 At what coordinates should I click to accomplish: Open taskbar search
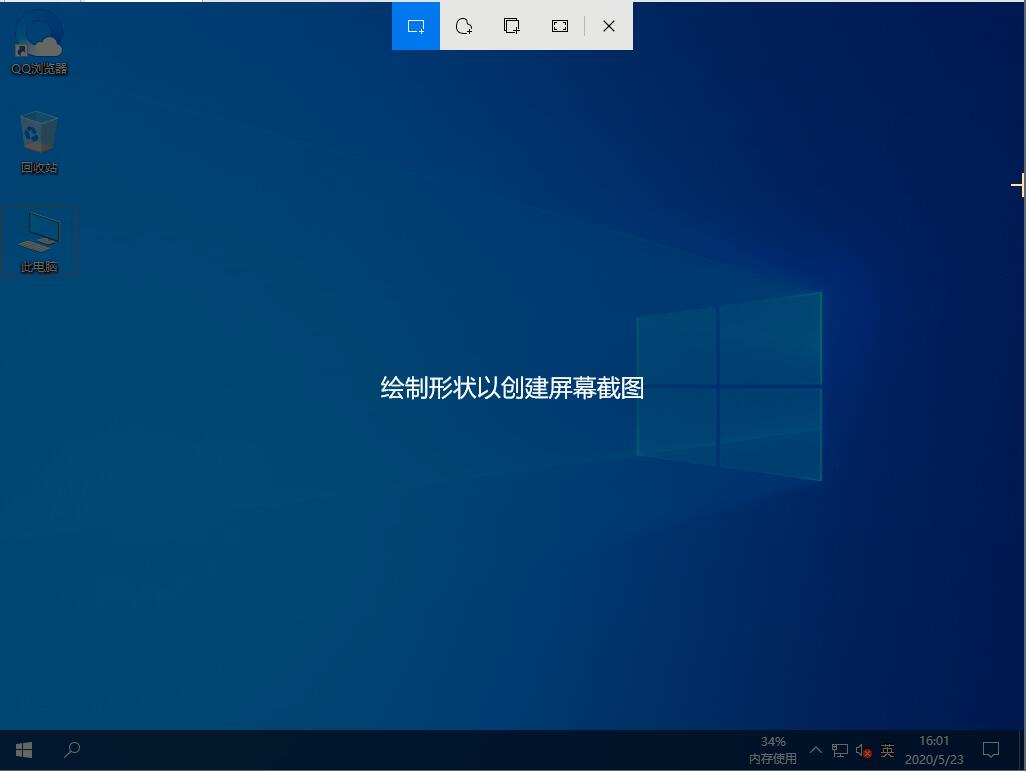(x=71, y=749)
